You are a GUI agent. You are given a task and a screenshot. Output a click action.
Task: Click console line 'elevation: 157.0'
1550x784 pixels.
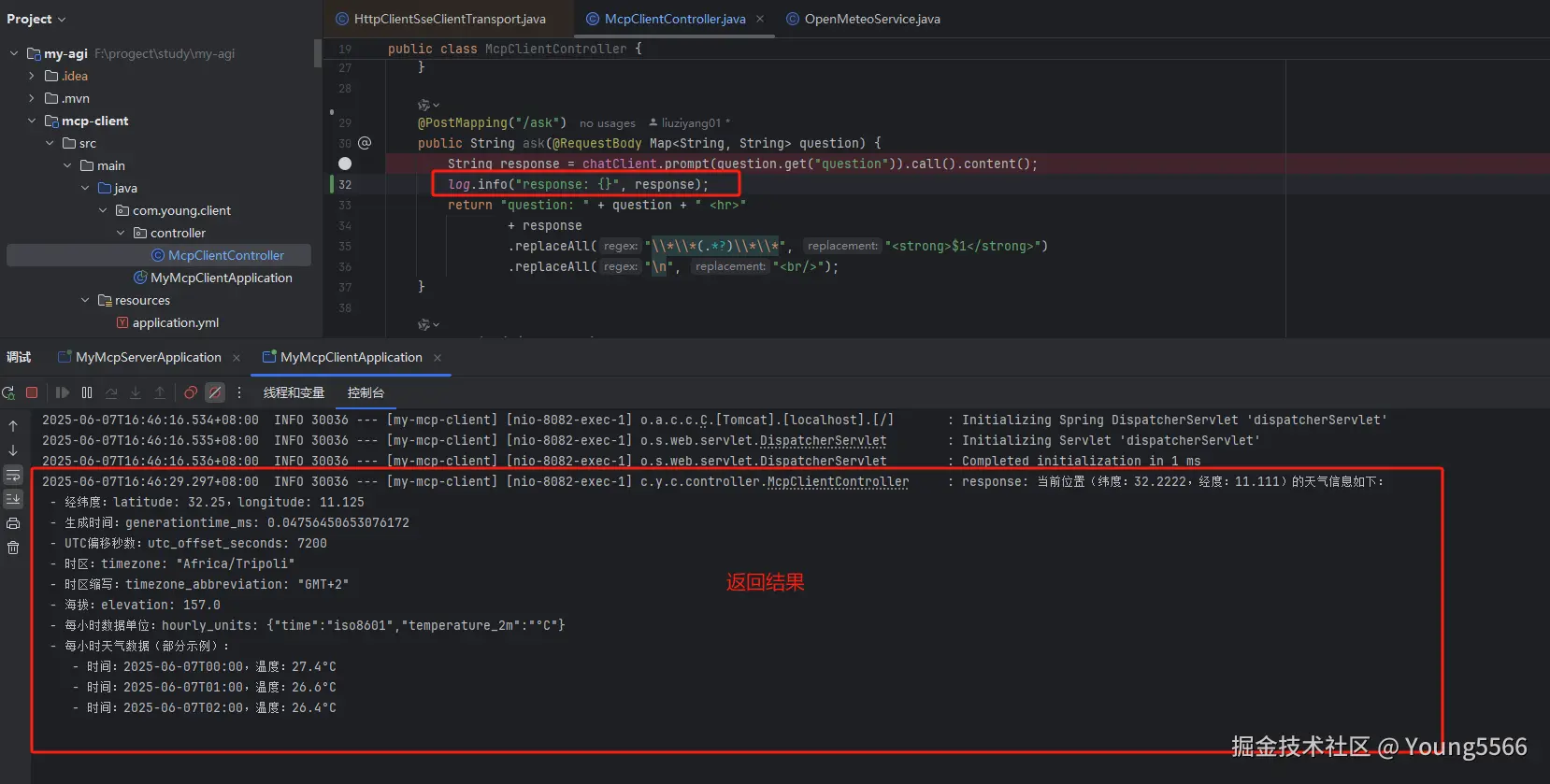[x=161, y=606]
